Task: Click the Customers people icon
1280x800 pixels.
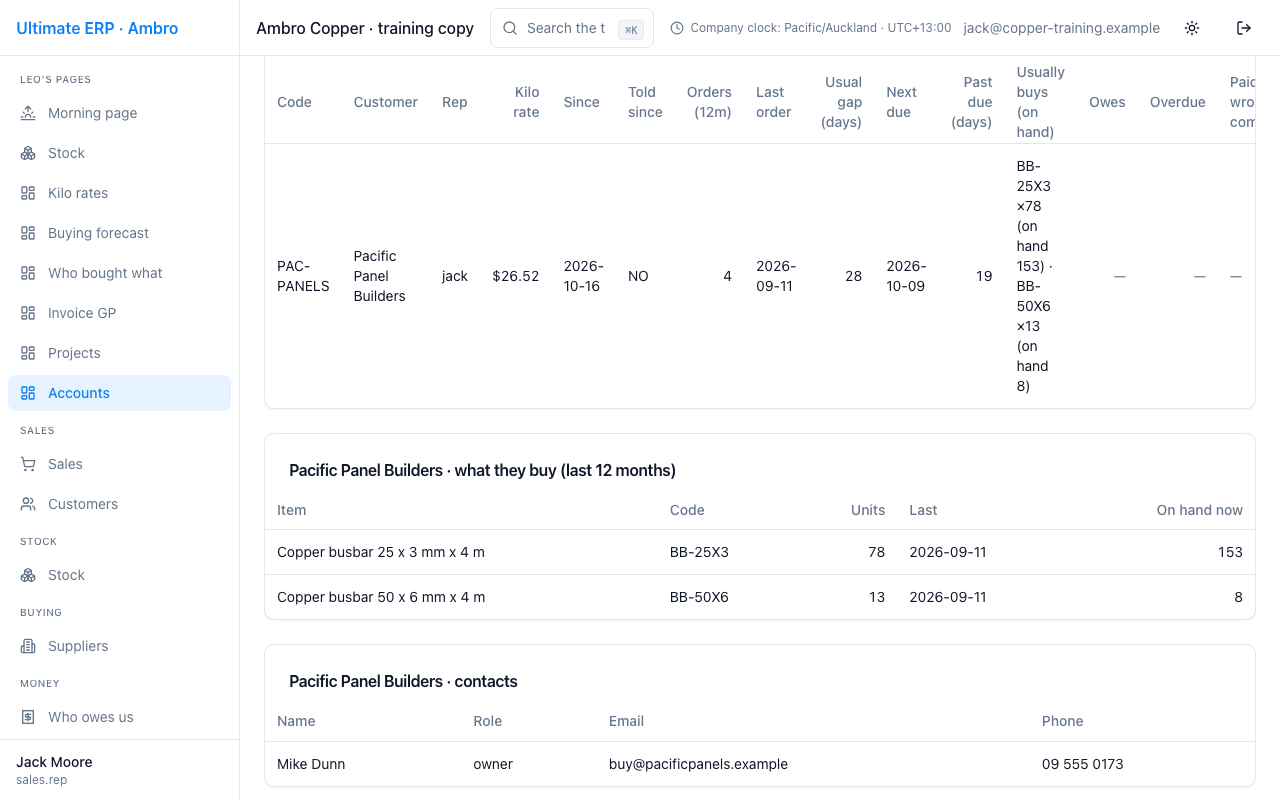Action: (28, 504)
